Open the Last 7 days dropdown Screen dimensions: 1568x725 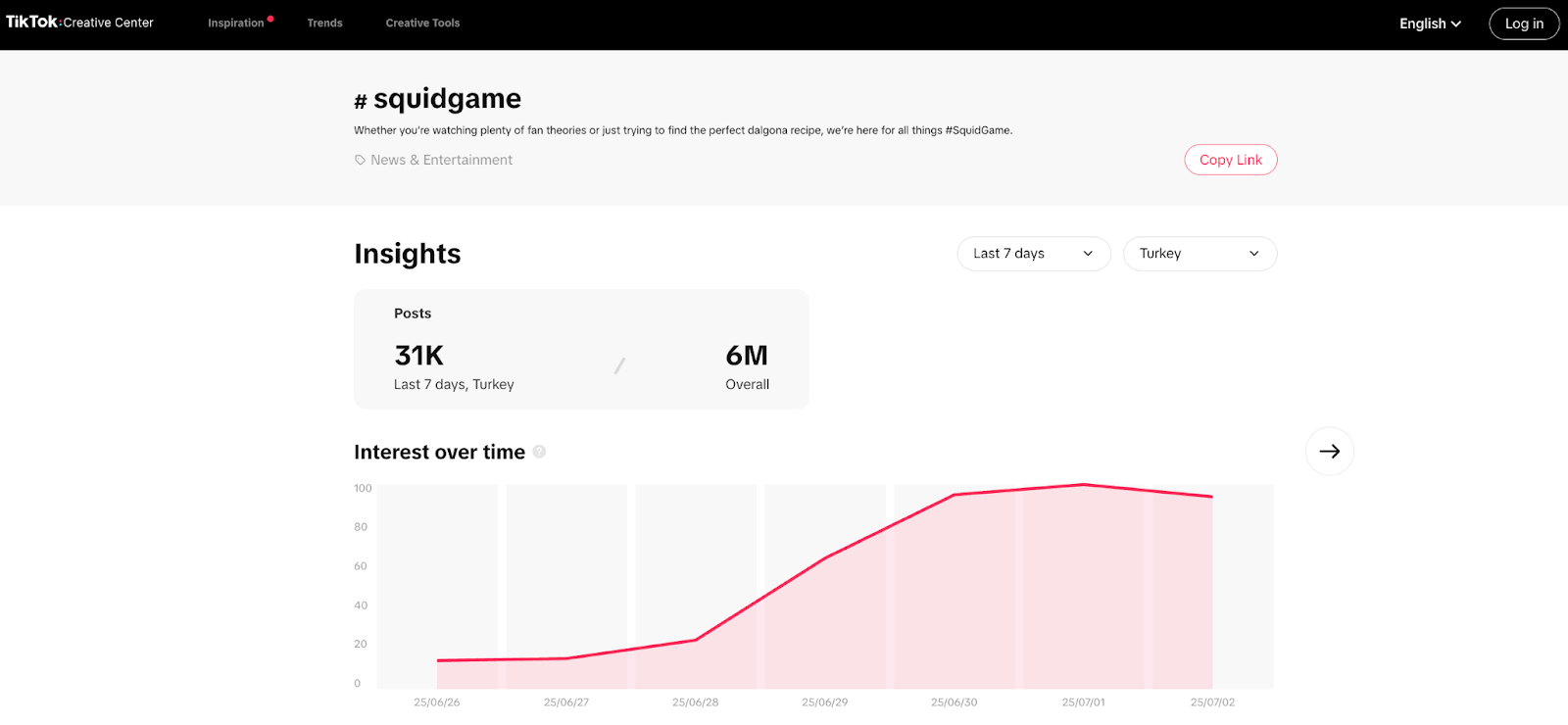coord(1034,254)
